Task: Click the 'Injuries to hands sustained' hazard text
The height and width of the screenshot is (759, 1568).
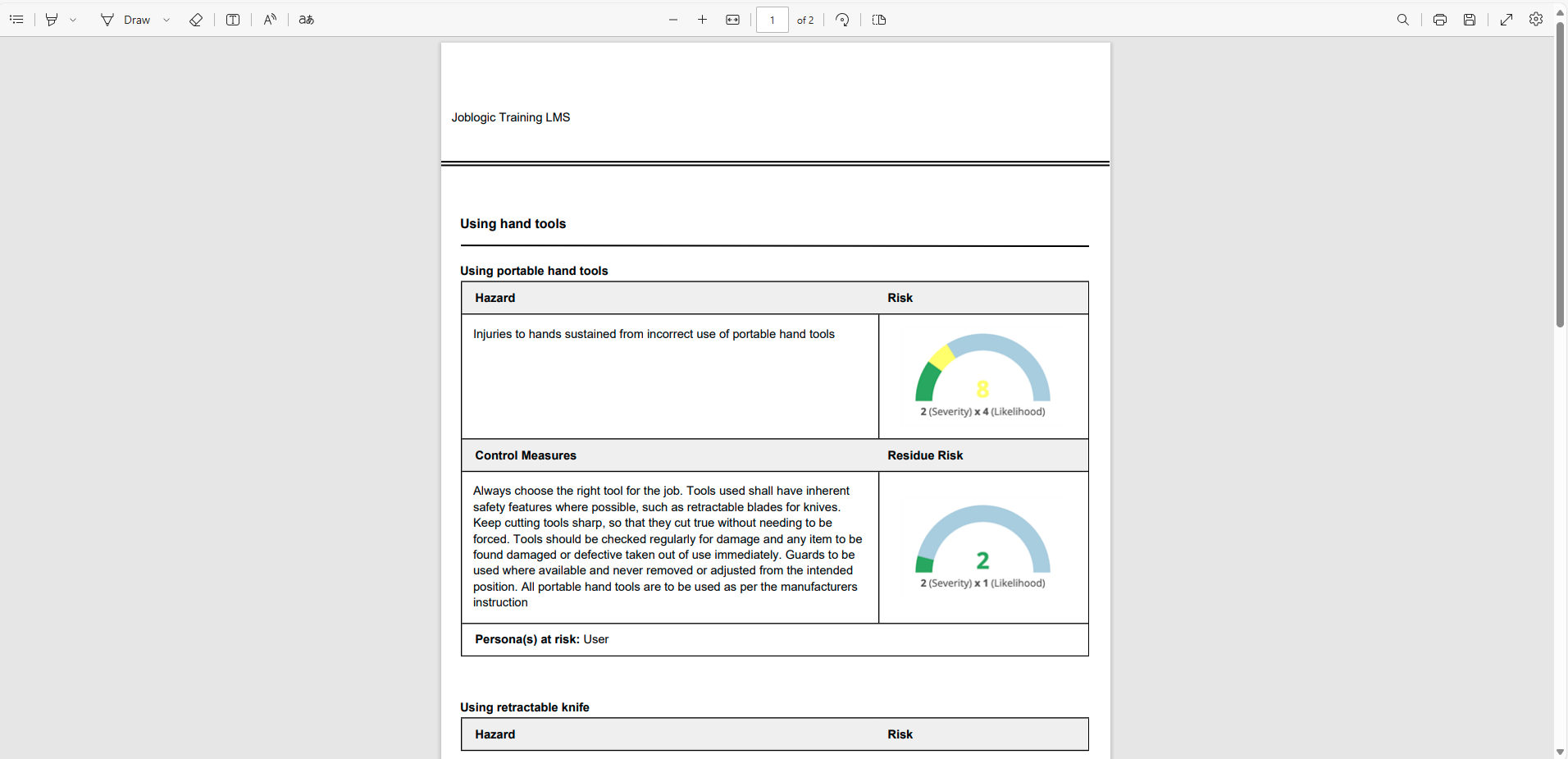Action: [x=654, y=334]
